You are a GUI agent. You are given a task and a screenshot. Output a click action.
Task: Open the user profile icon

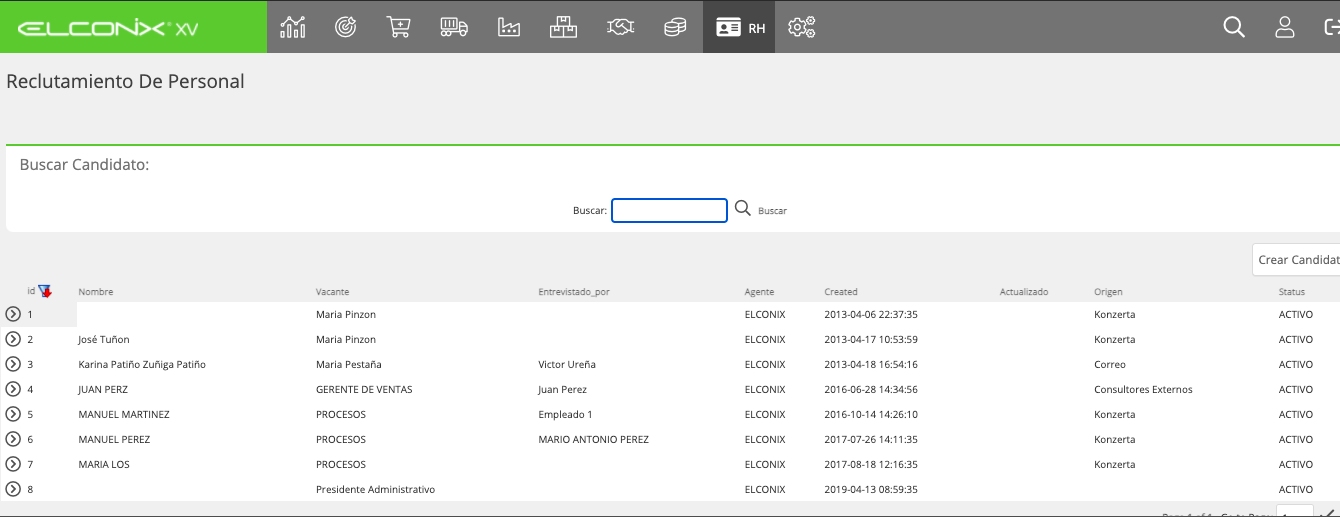coord(1285,27)
